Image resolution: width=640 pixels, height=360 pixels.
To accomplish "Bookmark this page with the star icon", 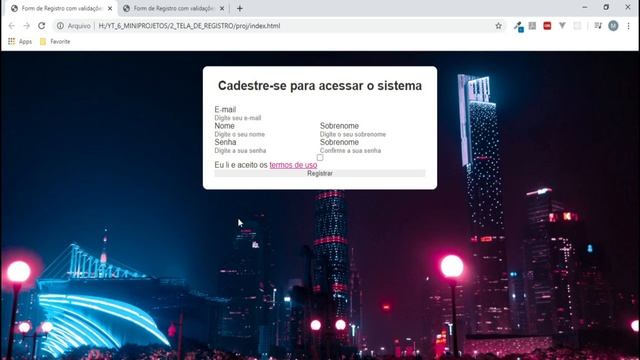I will pos(498,26).
